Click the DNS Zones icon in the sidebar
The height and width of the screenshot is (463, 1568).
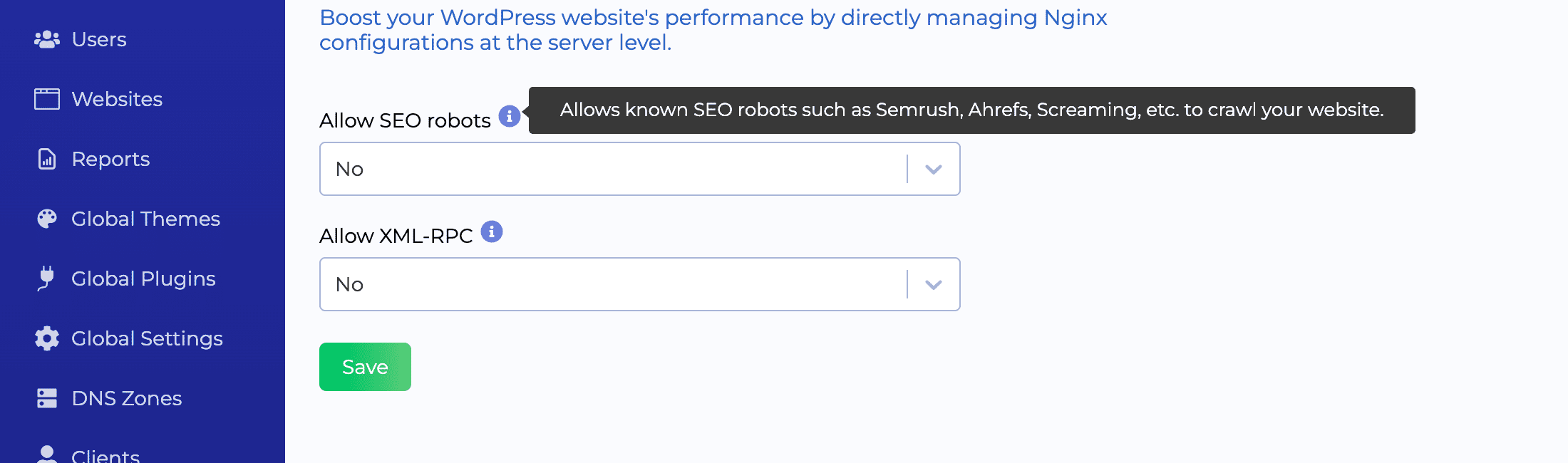(46, 398)
